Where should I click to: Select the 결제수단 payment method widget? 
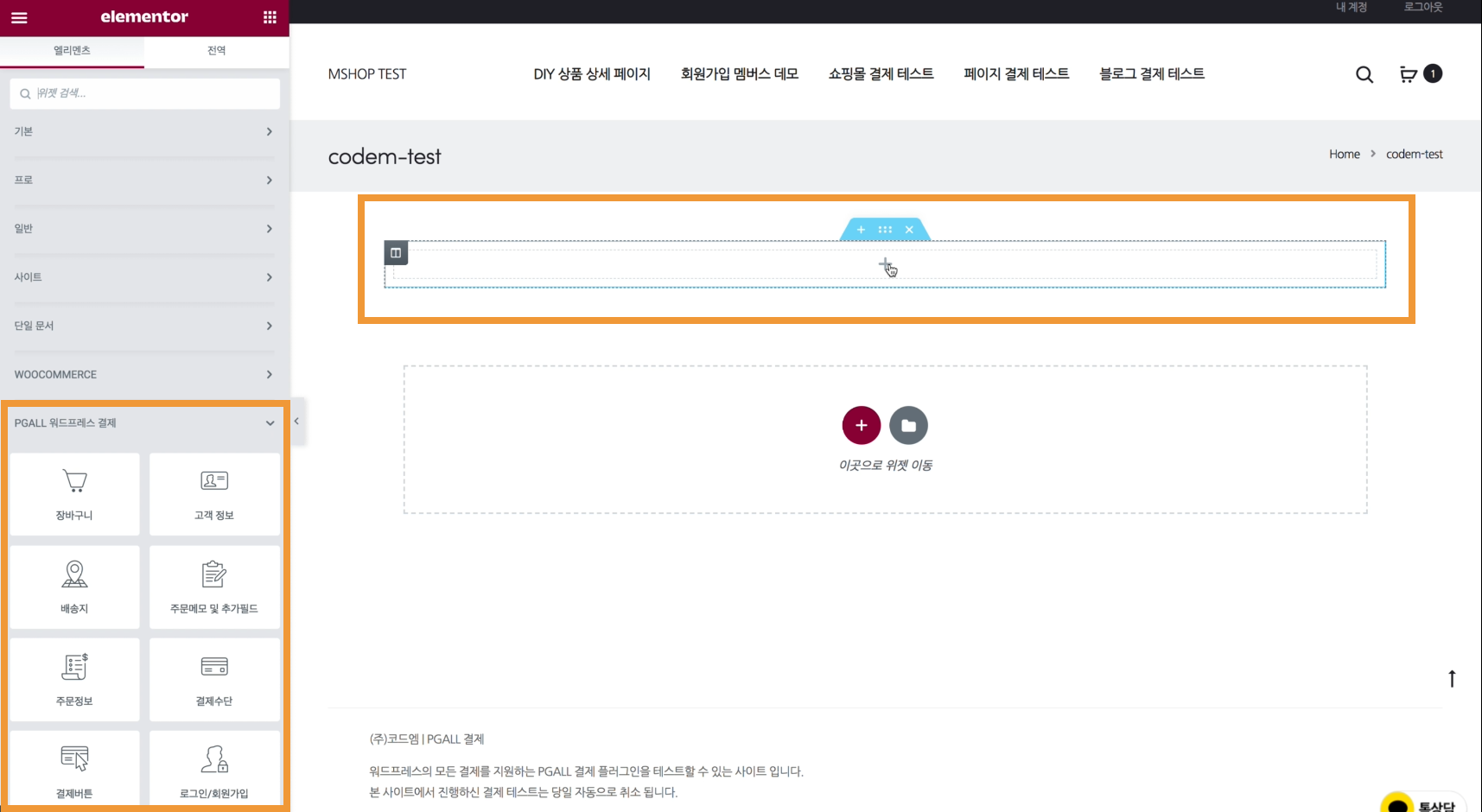[x=214, y=679]
